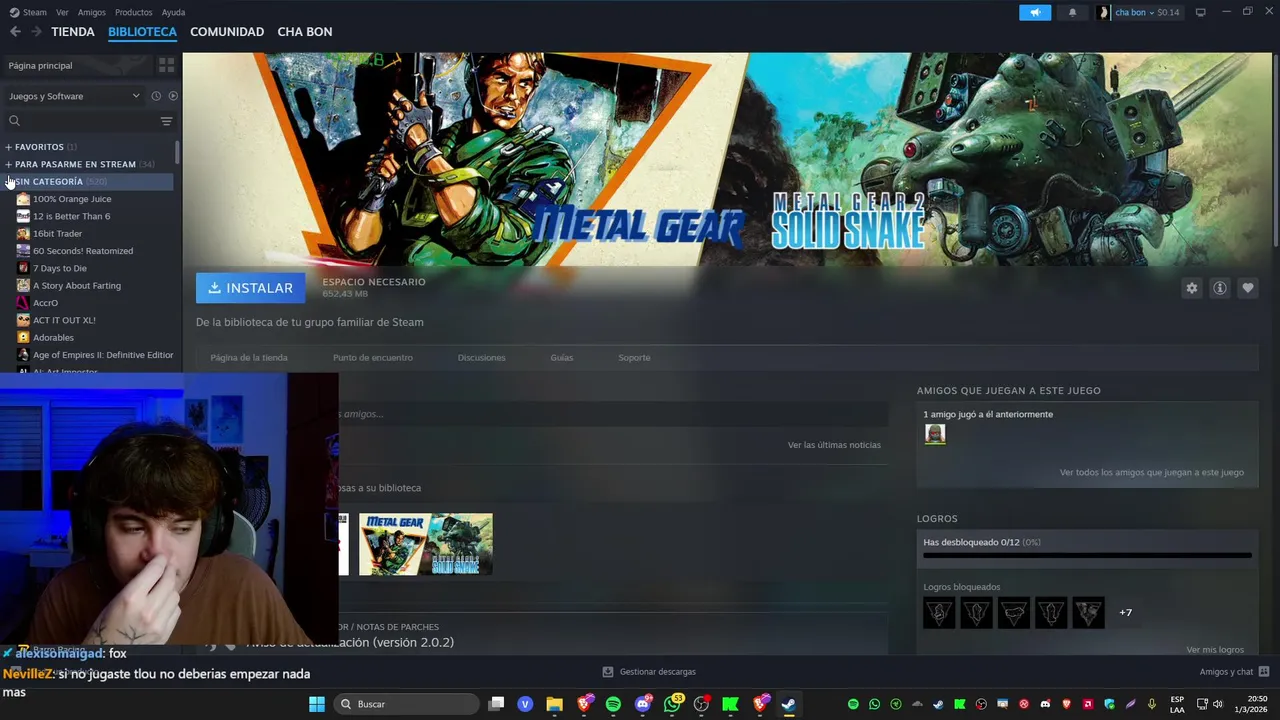Image resolution: width=1280 pixels, height=720 pixels.
Task: Open Spotify from the taskbar
Action: coord(613,704)
